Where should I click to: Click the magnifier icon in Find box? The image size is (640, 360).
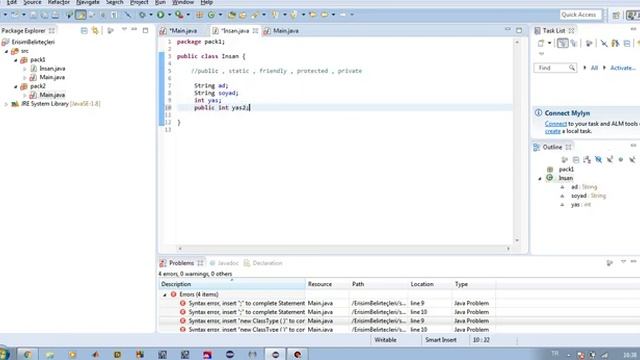[x=572, y=68]
